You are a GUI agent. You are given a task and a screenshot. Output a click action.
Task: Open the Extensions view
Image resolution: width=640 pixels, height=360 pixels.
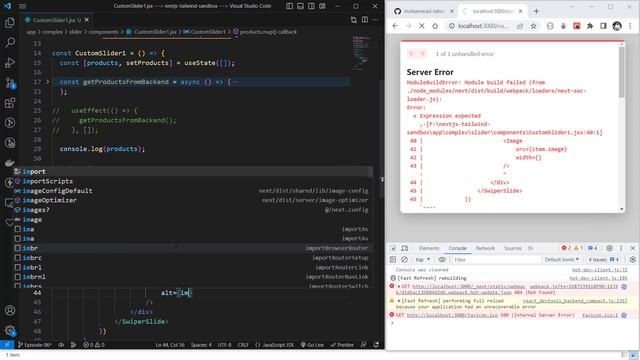[10, 103]
